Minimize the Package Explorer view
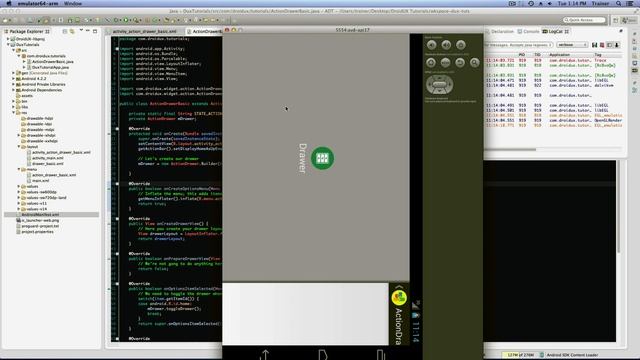The height and width of the screenshot is (360, 640). pyautogui.click(x=88, y=31)
